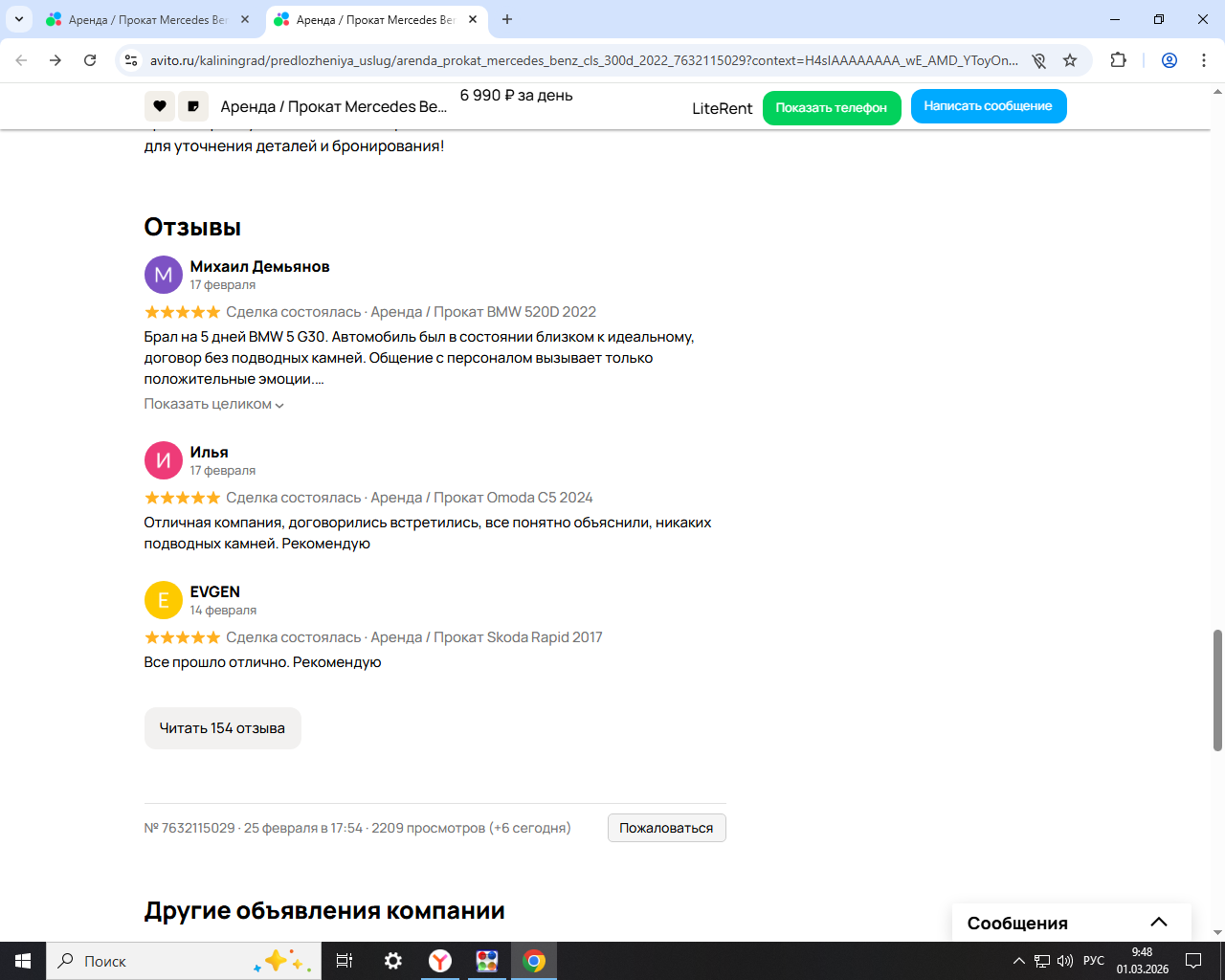Open a new browser tab
The height and width of the screenshot is (980, 1225).
(x=507, y=19)
